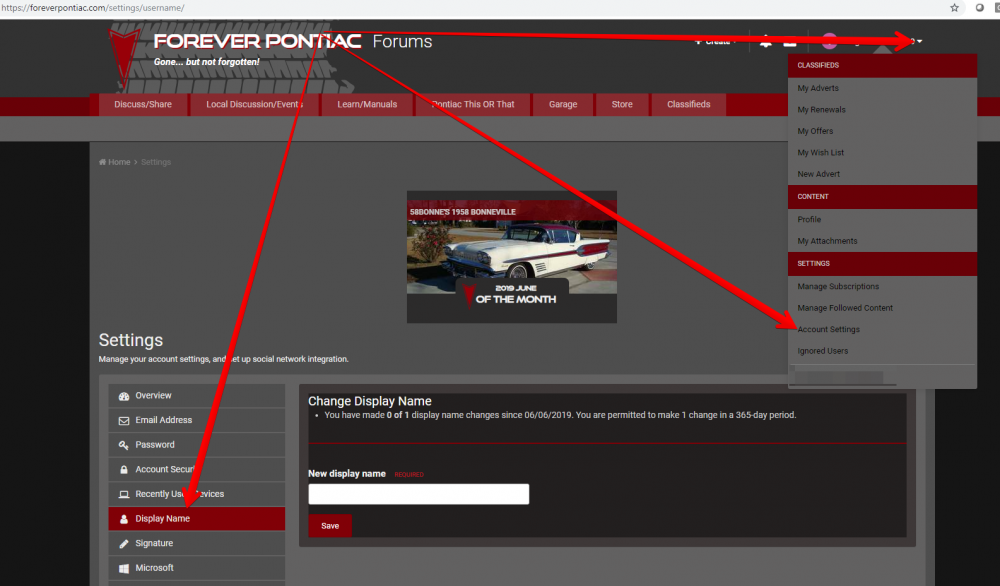Click the Overview dashboard icon in sidebar
This screenshot has width=1000, height=586.
tap(124, 396)
